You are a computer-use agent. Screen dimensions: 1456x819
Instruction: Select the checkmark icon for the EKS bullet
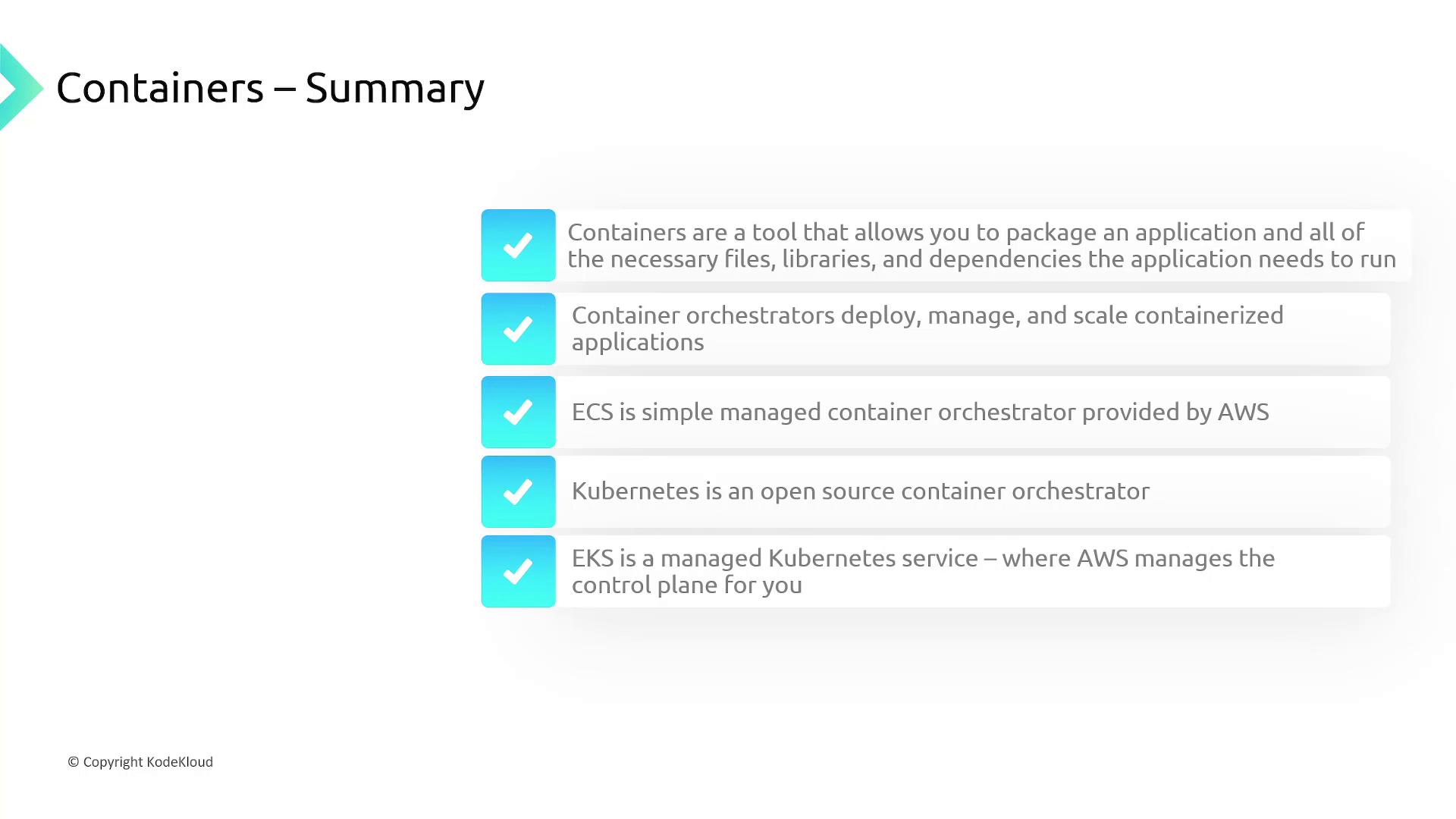click(518, 572)
